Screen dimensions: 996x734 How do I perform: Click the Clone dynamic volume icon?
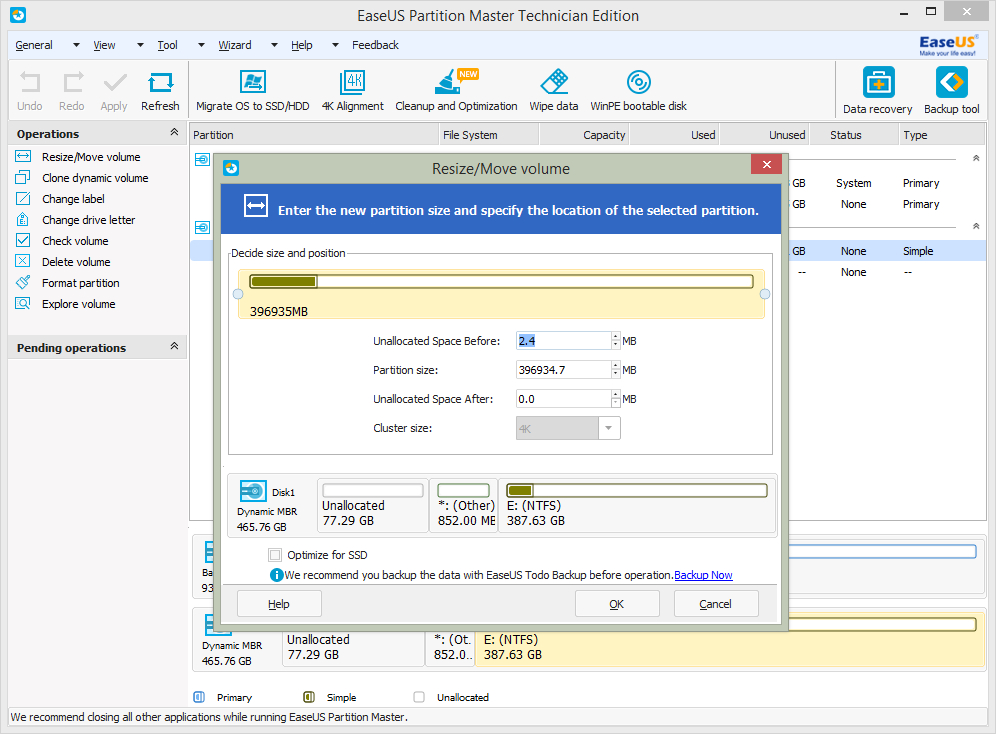point(23,177)
